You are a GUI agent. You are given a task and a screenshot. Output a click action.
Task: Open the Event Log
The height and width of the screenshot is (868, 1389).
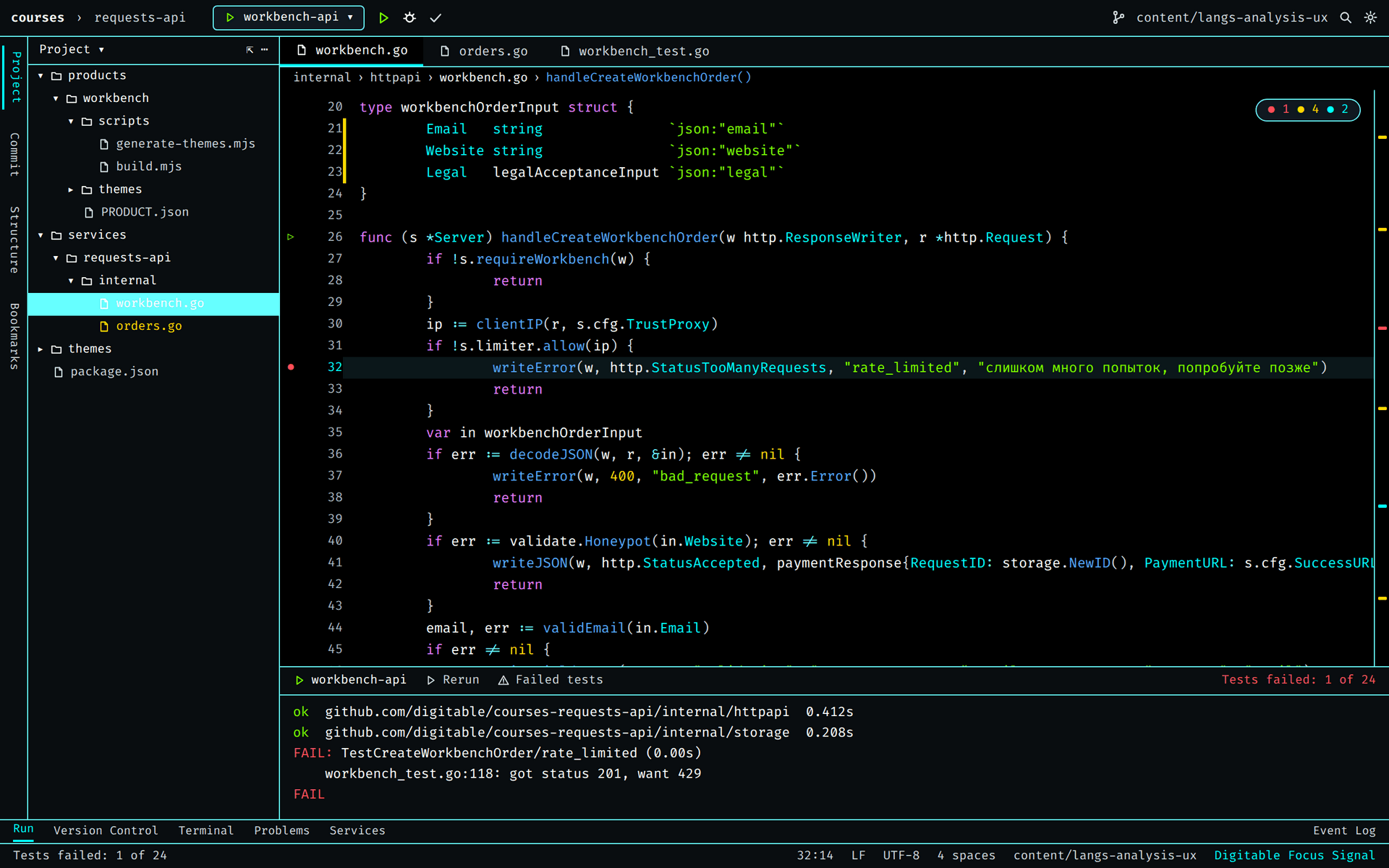[1344, 830]
